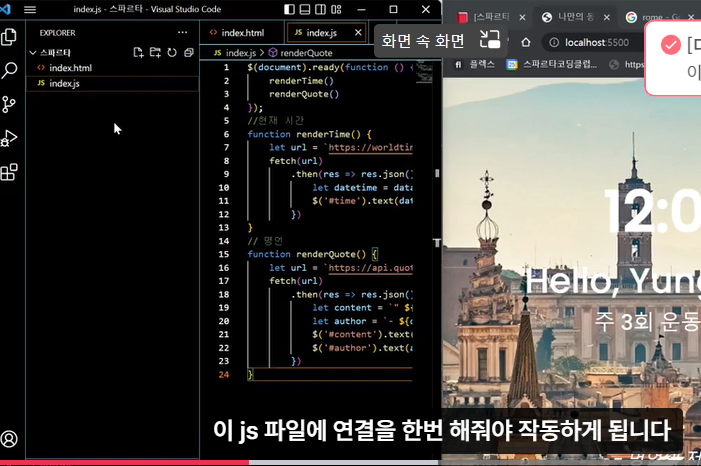Open the 스파르타코딩클럽 bookmark
Image resolution: width=701 pixels, height=466 pixels.
coord(552,65)
